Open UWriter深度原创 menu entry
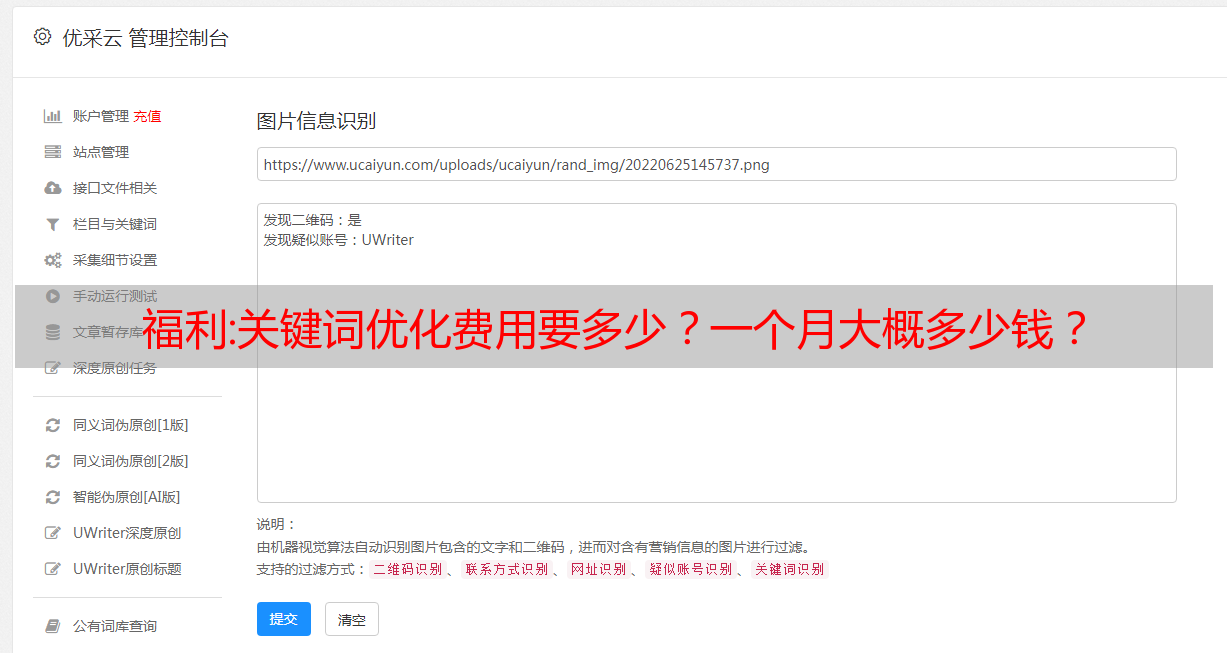 coord(127,533)
